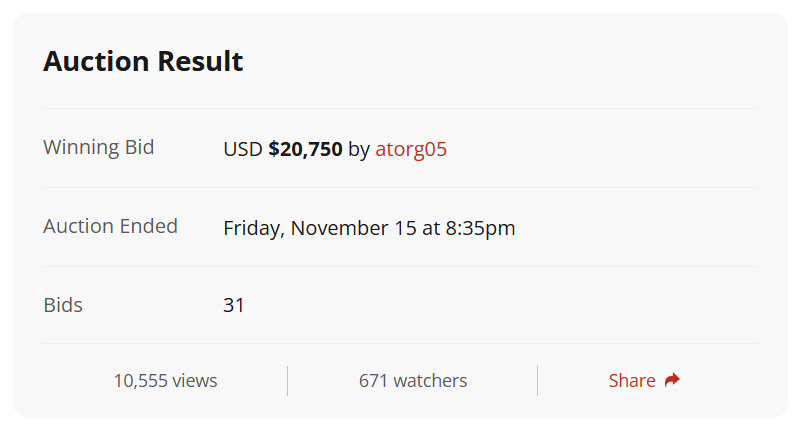Click the USD currency text

click(x=243, y=149)
